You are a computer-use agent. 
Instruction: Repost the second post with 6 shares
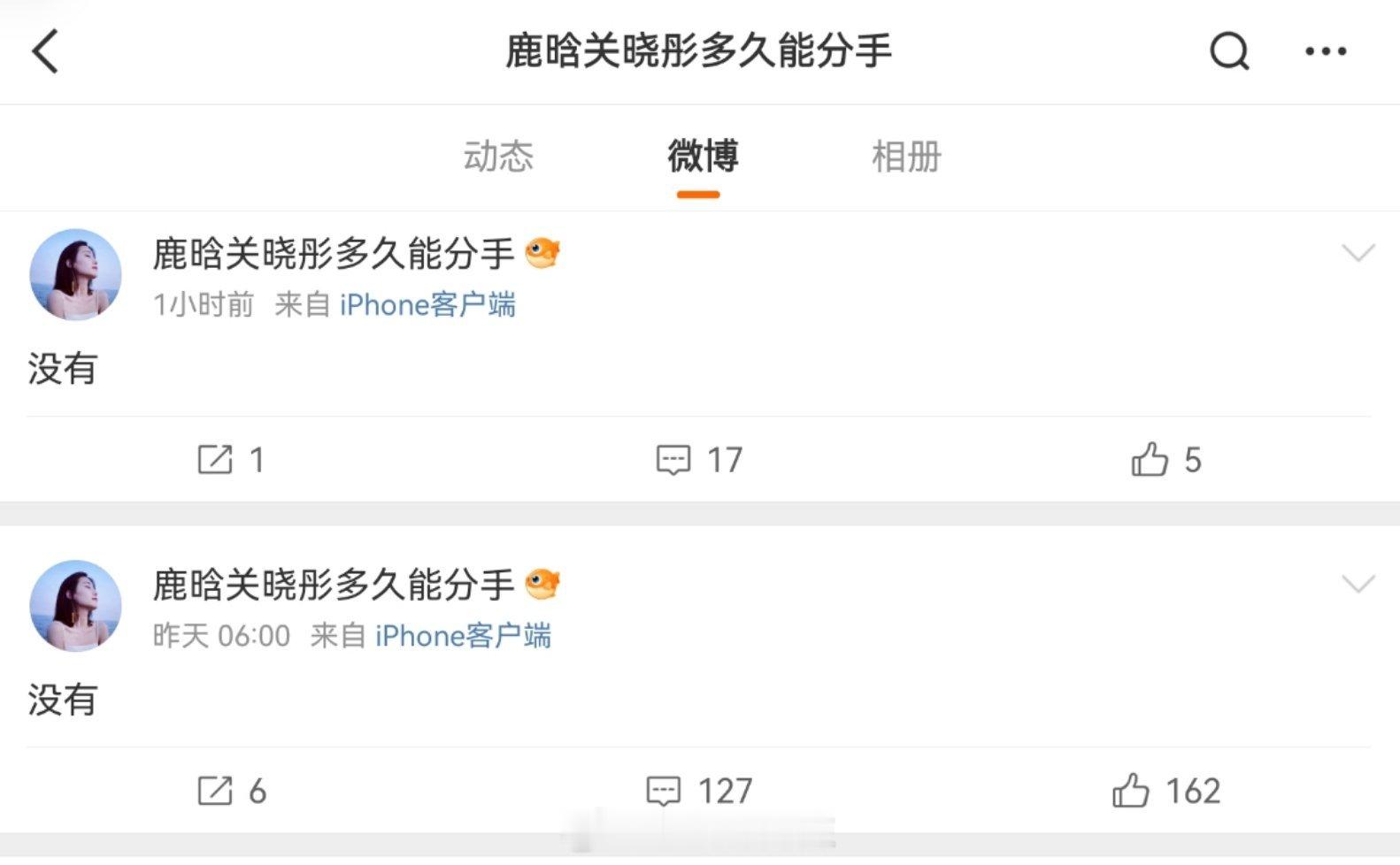pos(231,791)
